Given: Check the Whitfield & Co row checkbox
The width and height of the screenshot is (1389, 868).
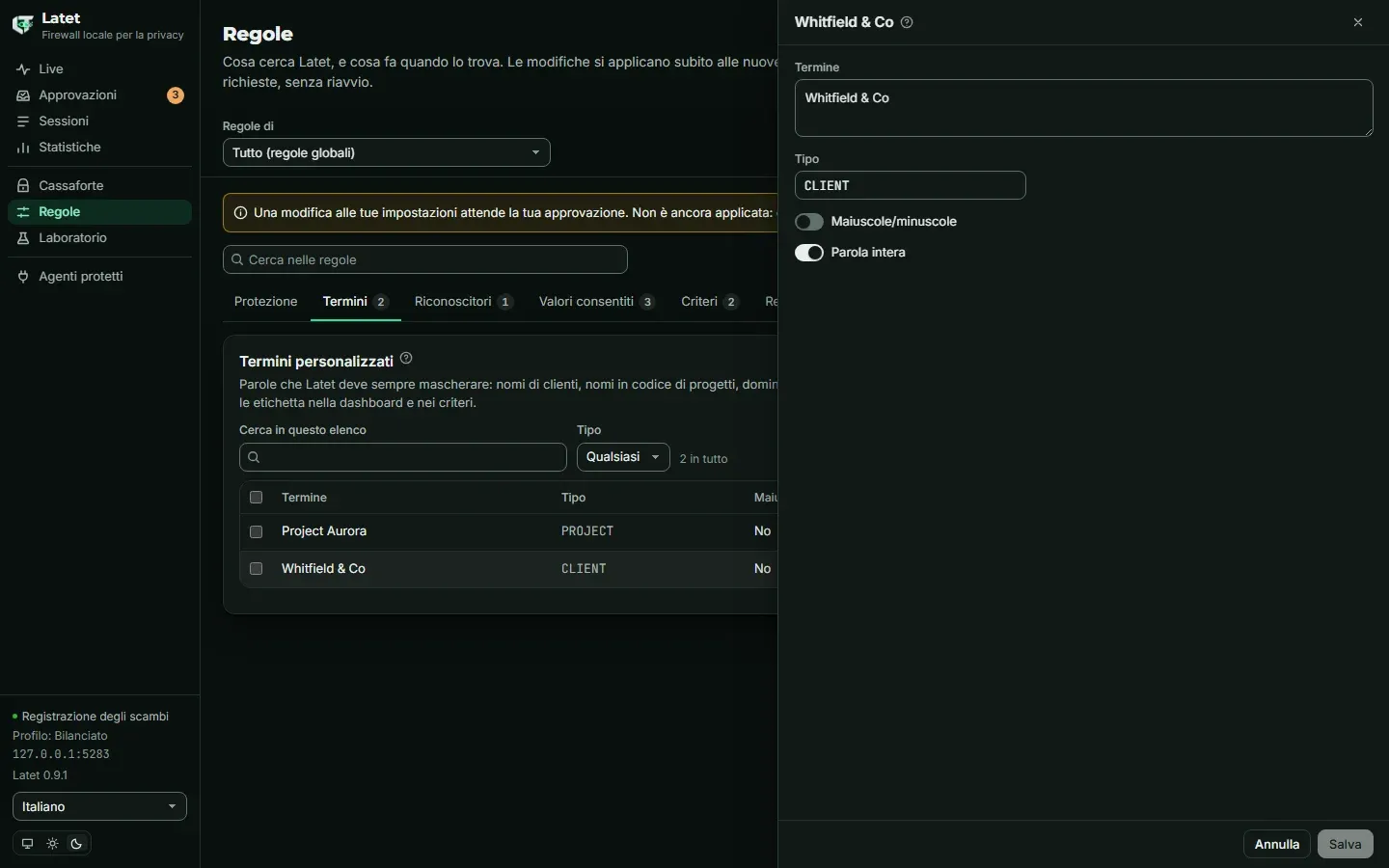Looking at the screenshot, I should [257, 569].
